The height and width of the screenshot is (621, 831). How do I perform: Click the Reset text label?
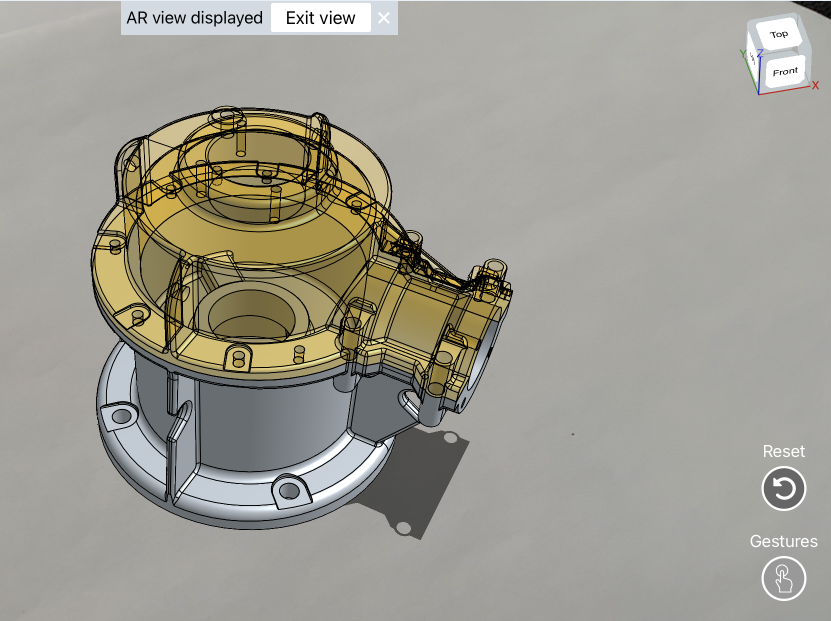pos(784,451)
